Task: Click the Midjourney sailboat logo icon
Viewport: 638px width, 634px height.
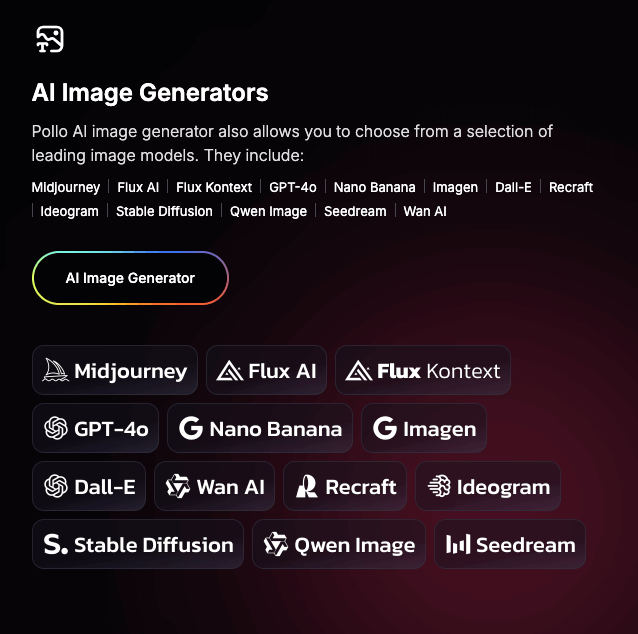Action: click(x=56, y=371)
